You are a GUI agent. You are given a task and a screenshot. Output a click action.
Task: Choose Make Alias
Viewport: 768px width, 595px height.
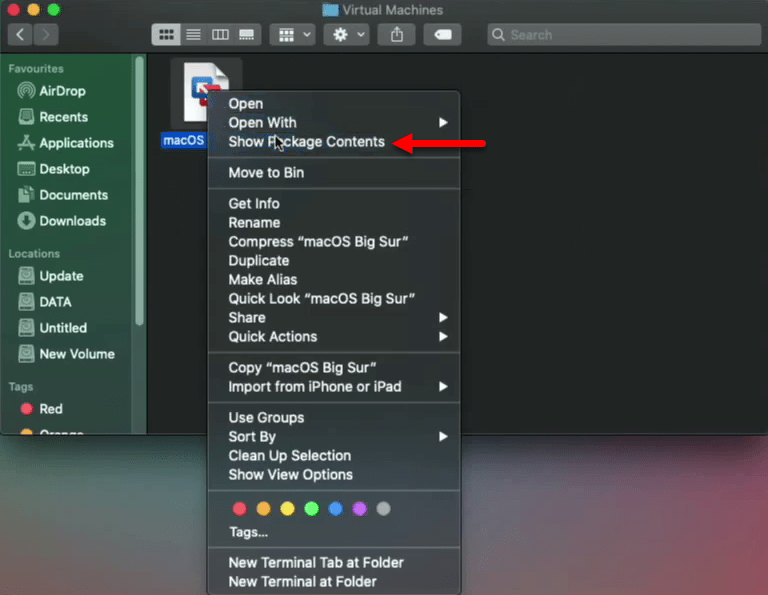(334, 280)
